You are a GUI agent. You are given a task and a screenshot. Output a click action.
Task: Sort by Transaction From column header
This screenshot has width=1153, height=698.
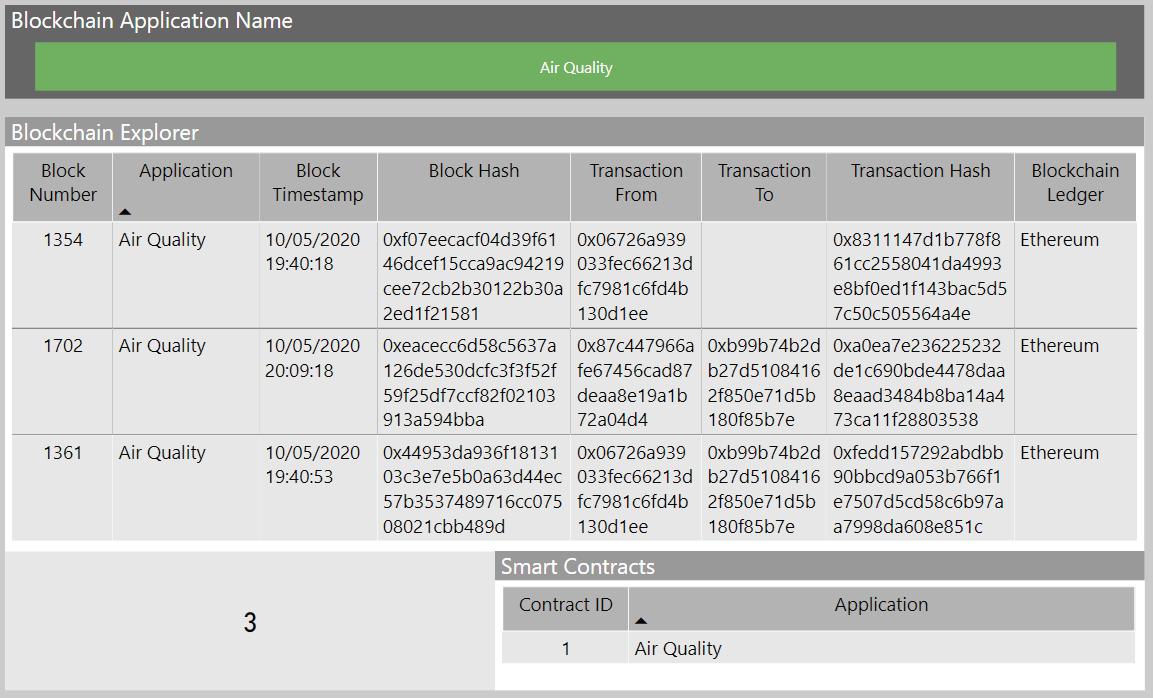pos(636,187)
